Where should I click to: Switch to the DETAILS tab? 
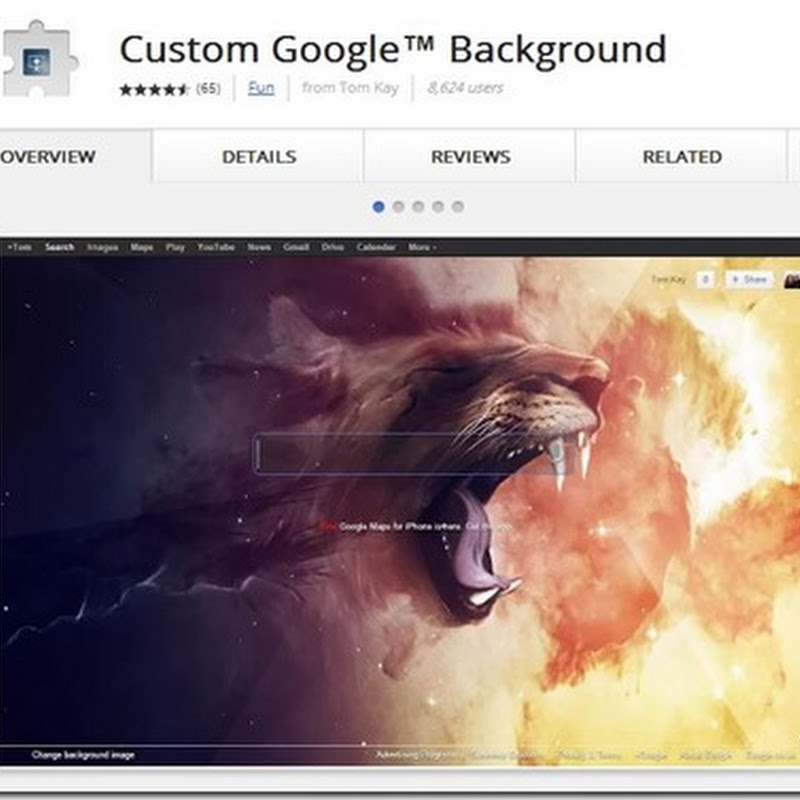259,156
